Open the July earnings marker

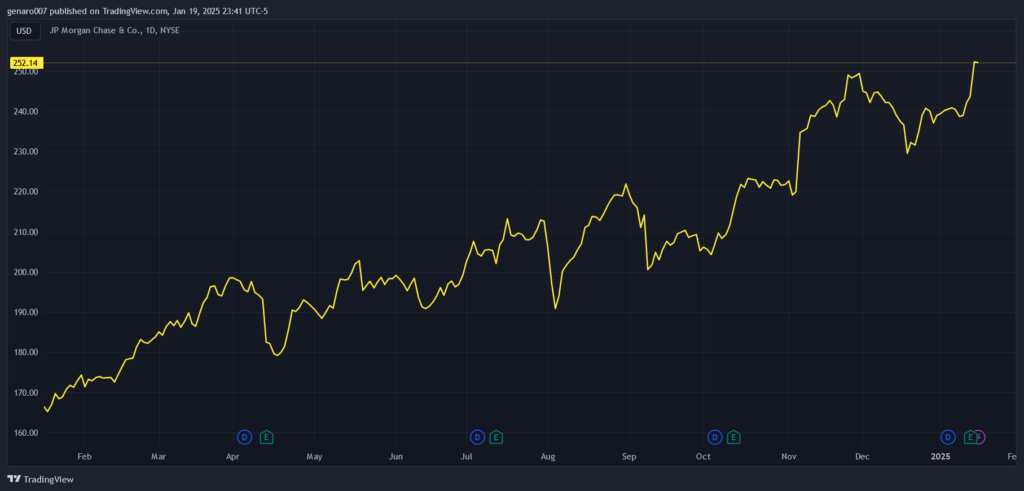click(x=496, y=437)
